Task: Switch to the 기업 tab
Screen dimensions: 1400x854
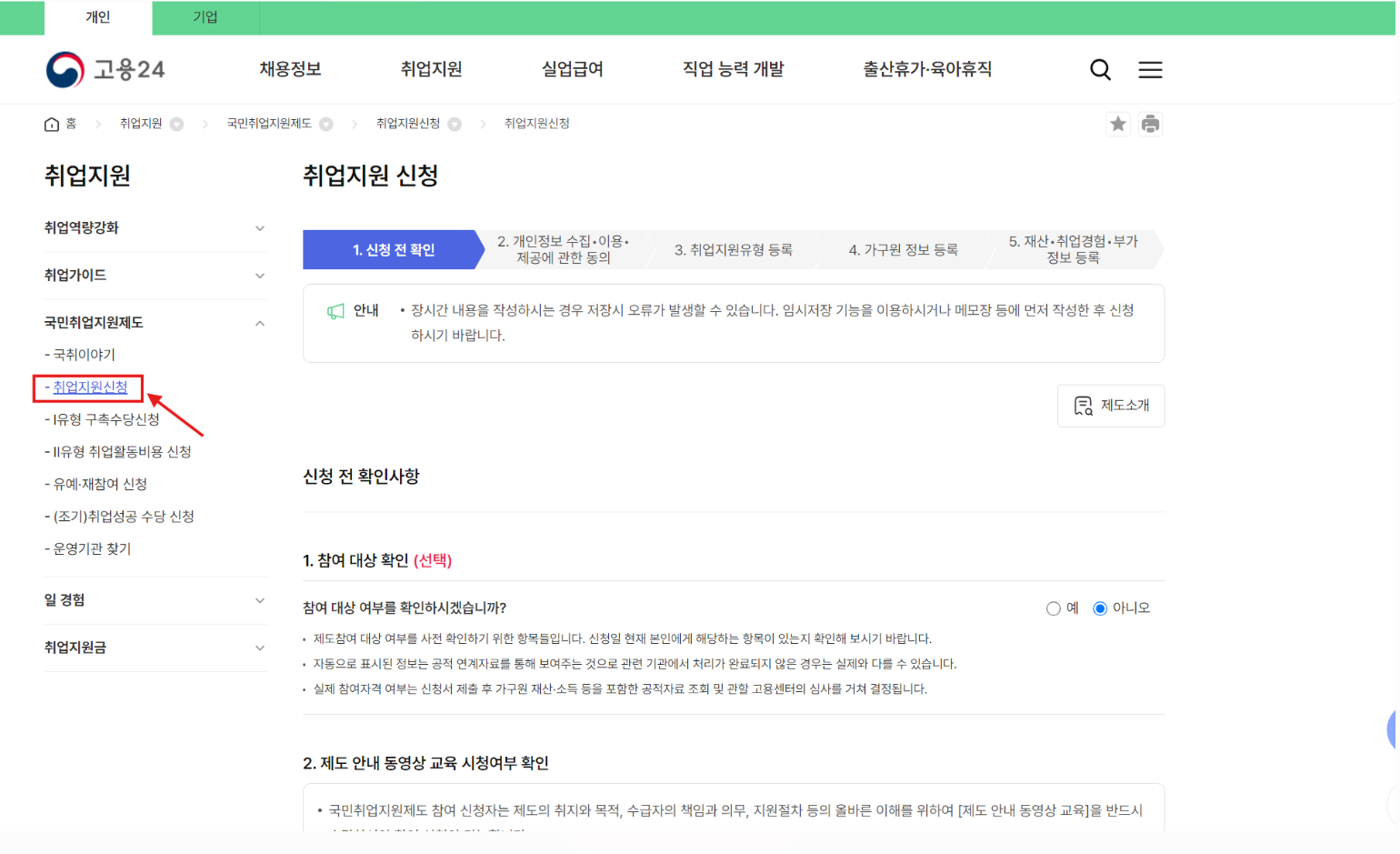Action: (205, 17)
